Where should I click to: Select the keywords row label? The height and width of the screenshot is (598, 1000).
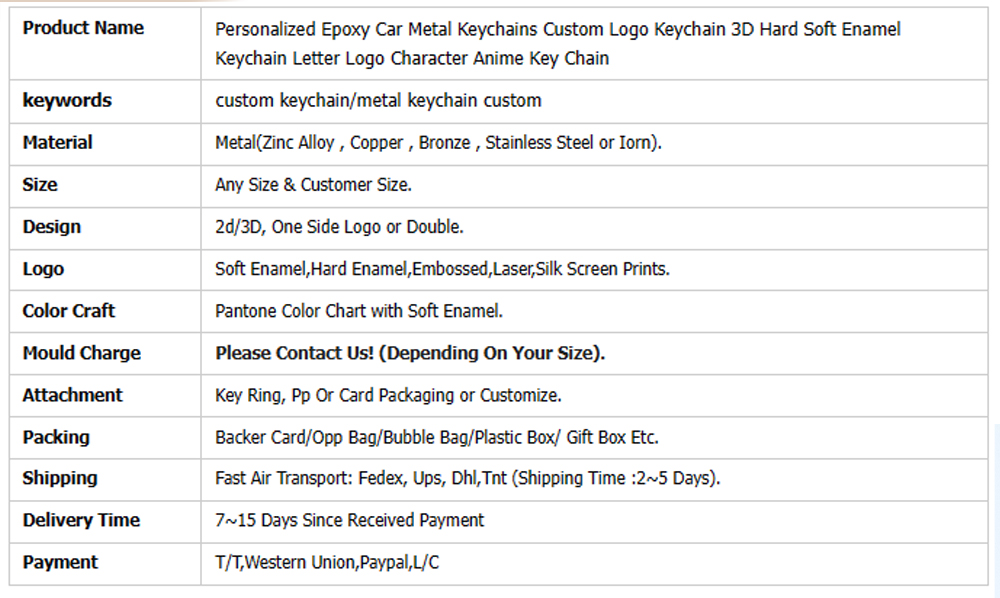tap(67, 100)
